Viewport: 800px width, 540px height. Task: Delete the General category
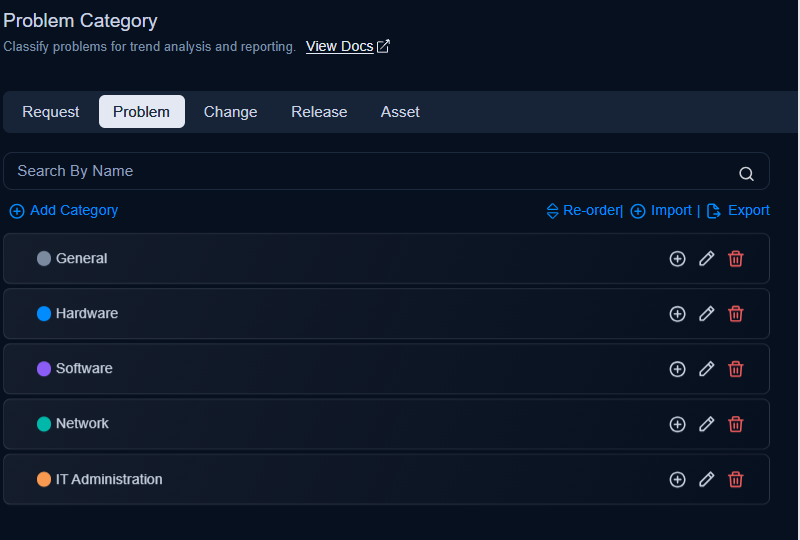pos(736,259)
